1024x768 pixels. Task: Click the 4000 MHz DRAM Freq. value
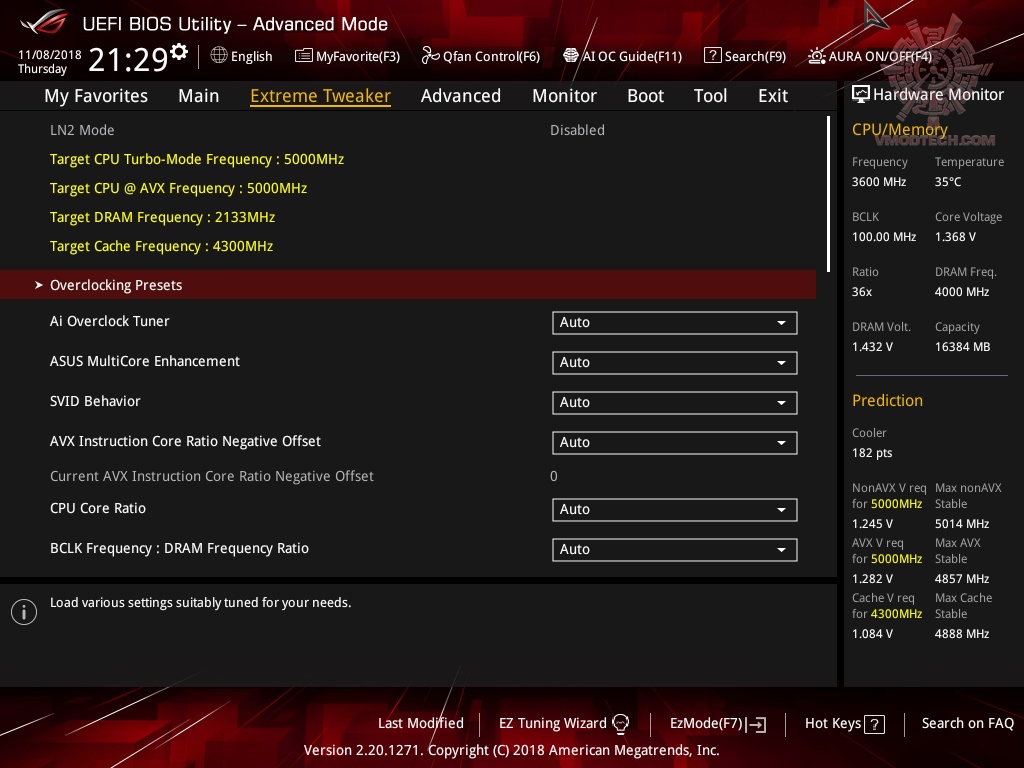point(962,291)
